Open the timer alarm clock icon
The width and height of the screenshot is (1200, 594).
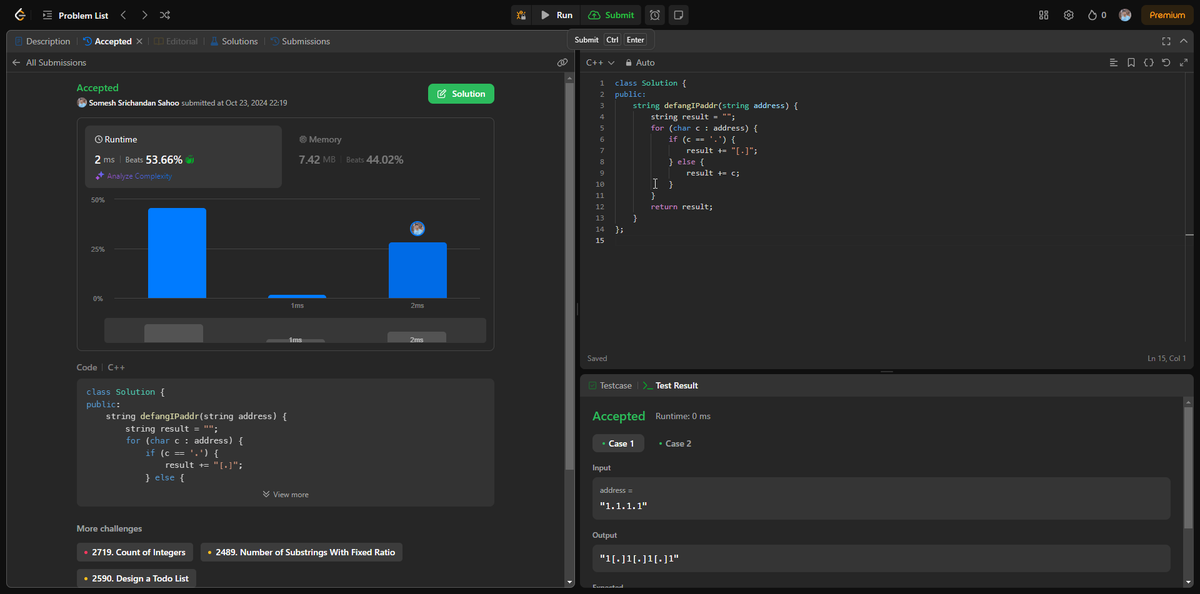point(655,15)
